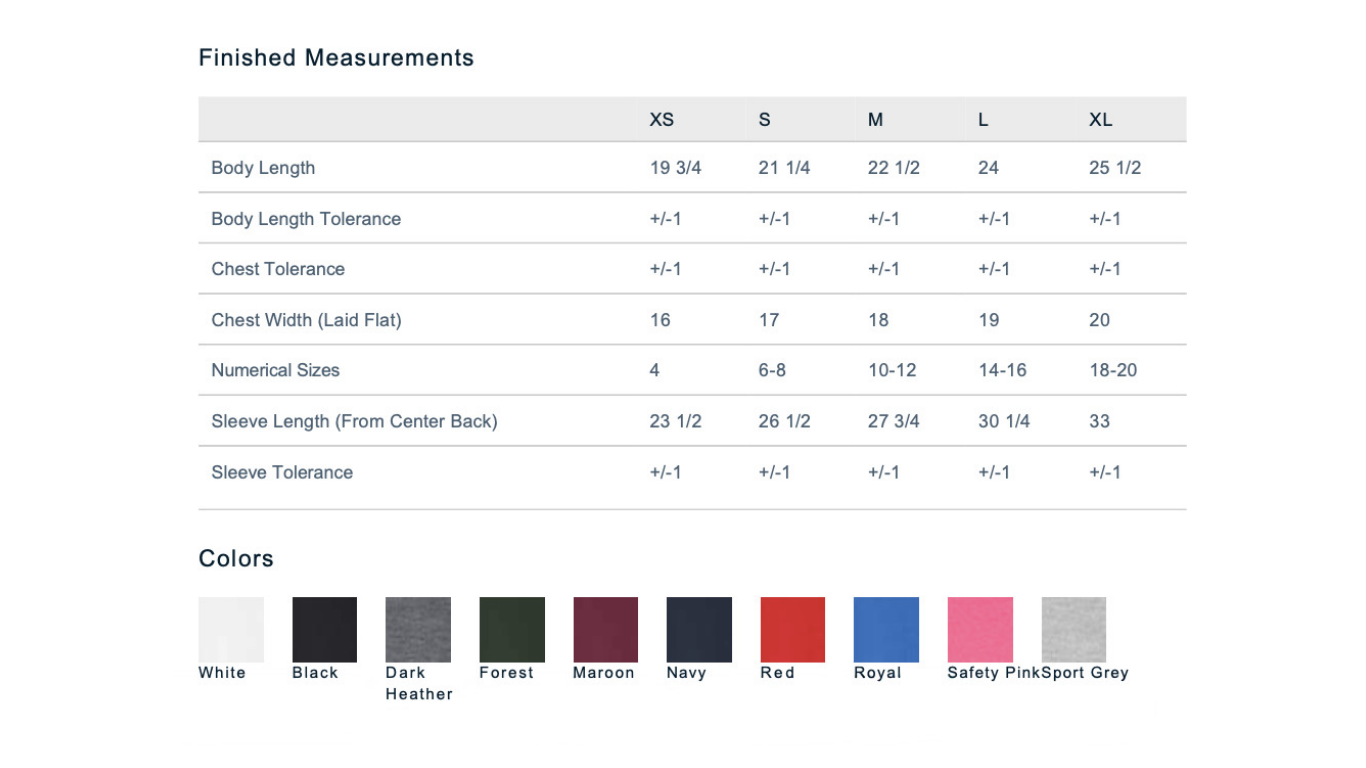Pick the Safety Pink swatch
This screenshot has width=1366, height=768.
click(980, 629)
